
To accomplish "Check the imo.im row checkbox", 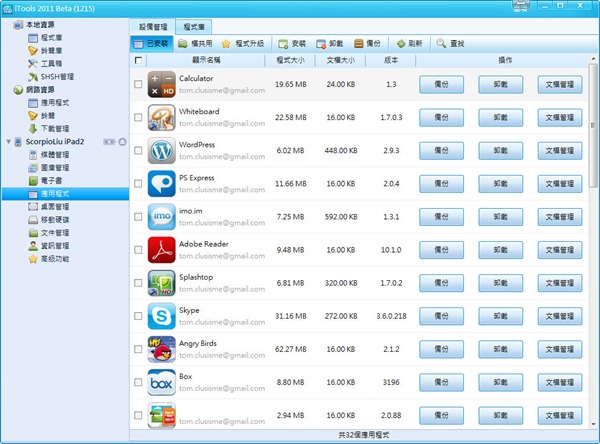I will (x=138, y=217).
